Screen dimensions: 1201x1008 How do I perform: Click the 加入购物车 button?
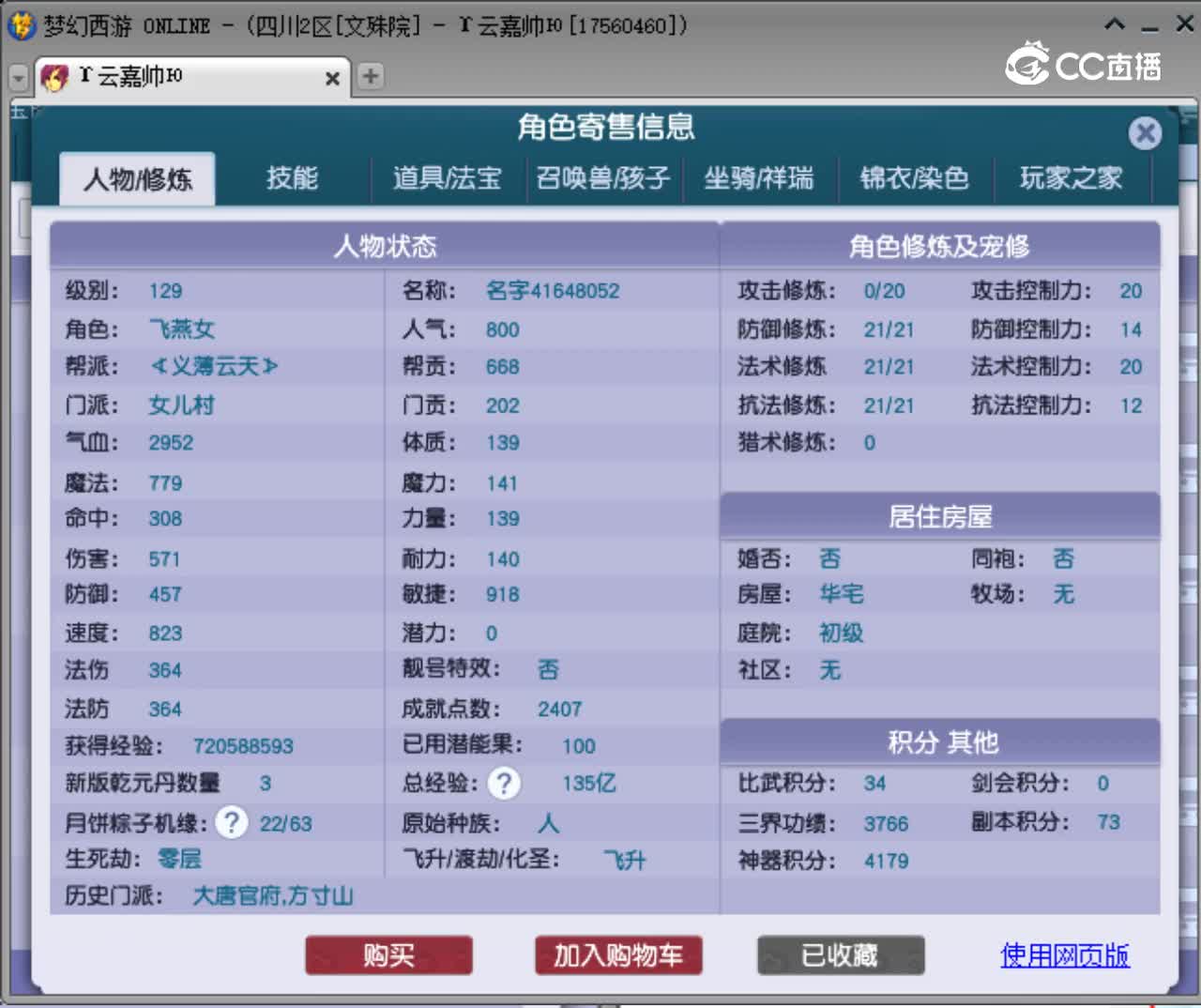tap(618, 955)
